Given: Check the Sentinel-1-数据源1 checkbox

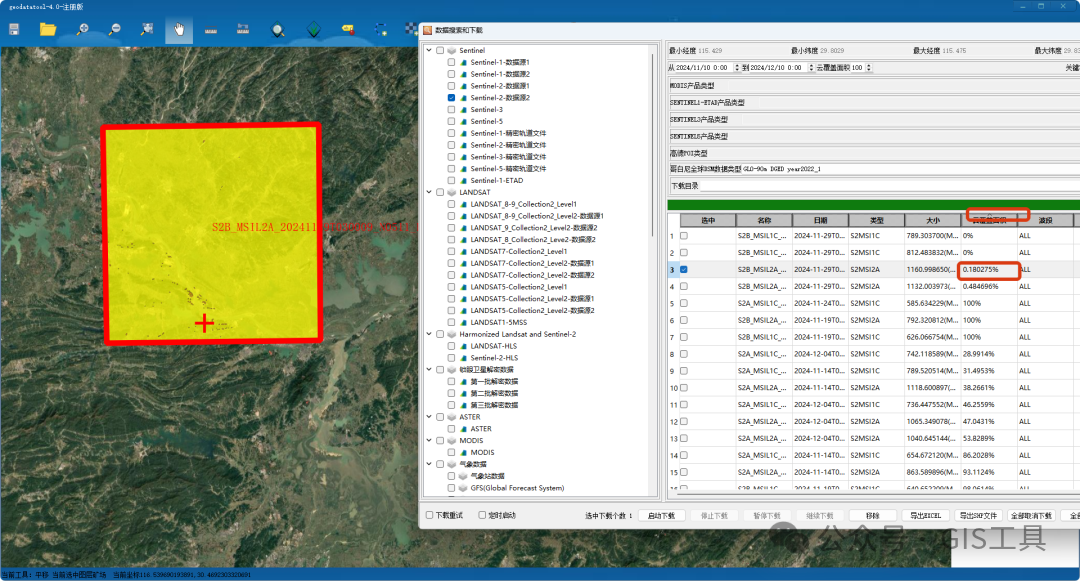Looking at the screenshot, I should click(x=451, y=62).
